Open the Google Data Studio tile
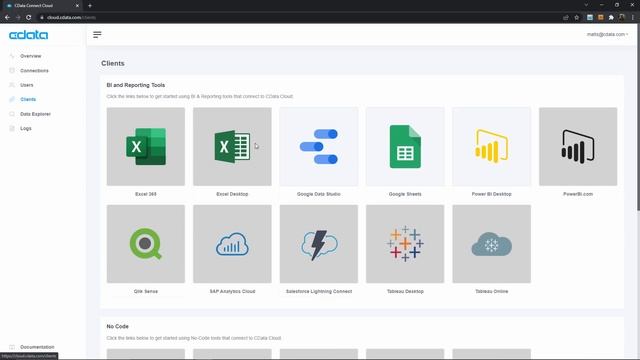This screenshot has width=640, height=360. point(319,147)
